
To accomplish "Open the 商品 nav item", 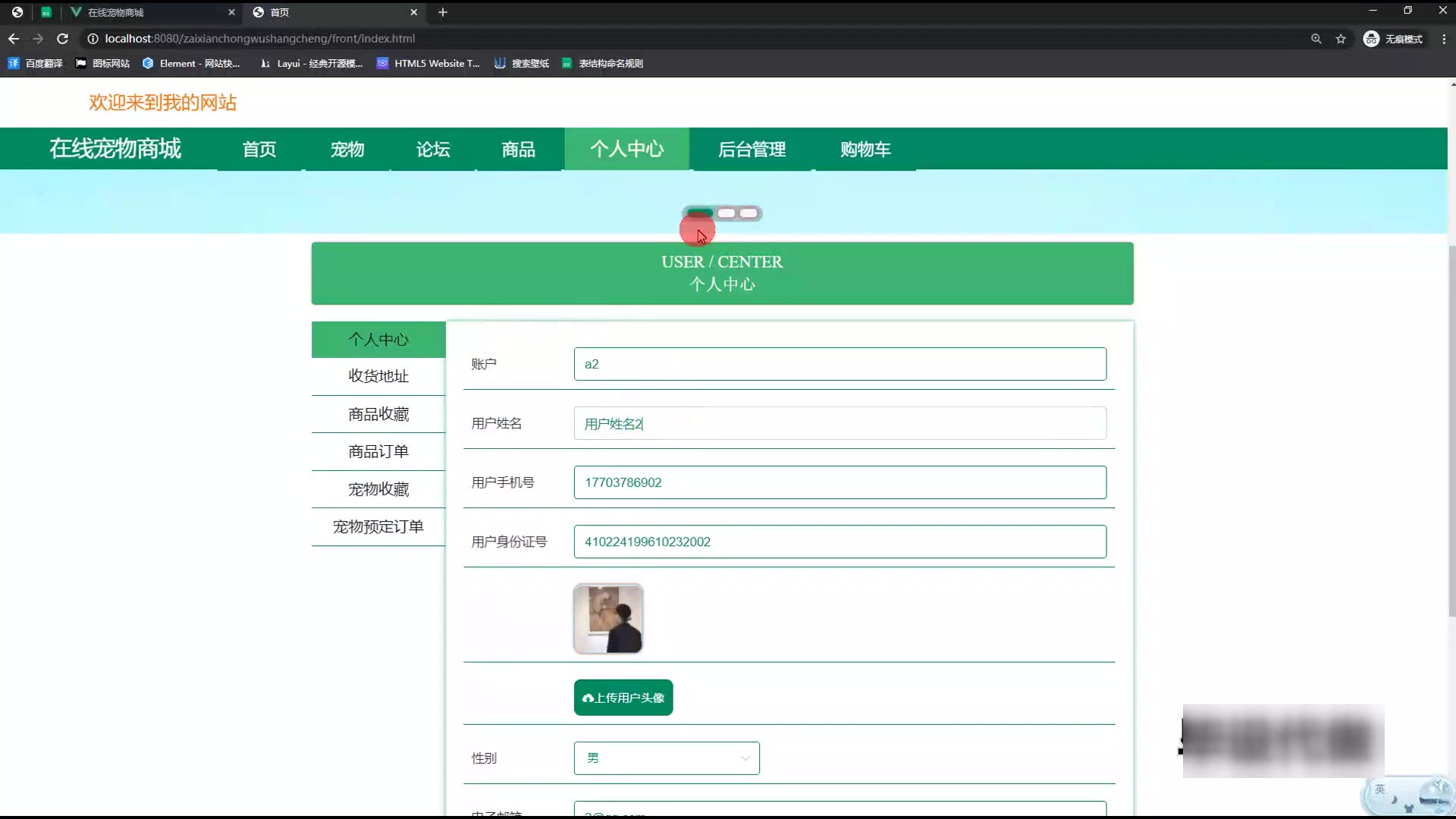I will pyautogui.click(x=519, y=149).
